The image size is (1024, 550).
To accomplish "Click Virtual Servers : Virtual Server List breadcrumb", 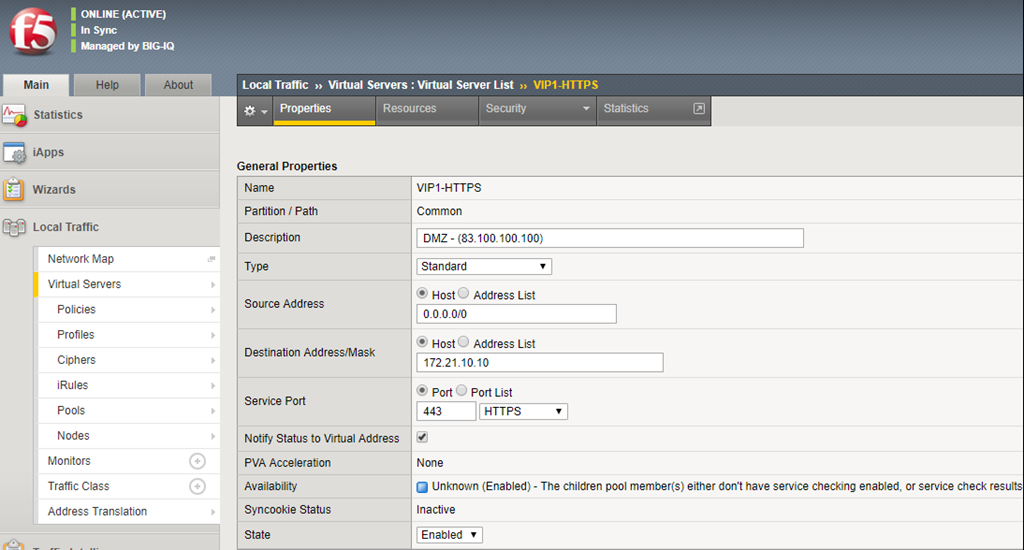I will [421, 85].
